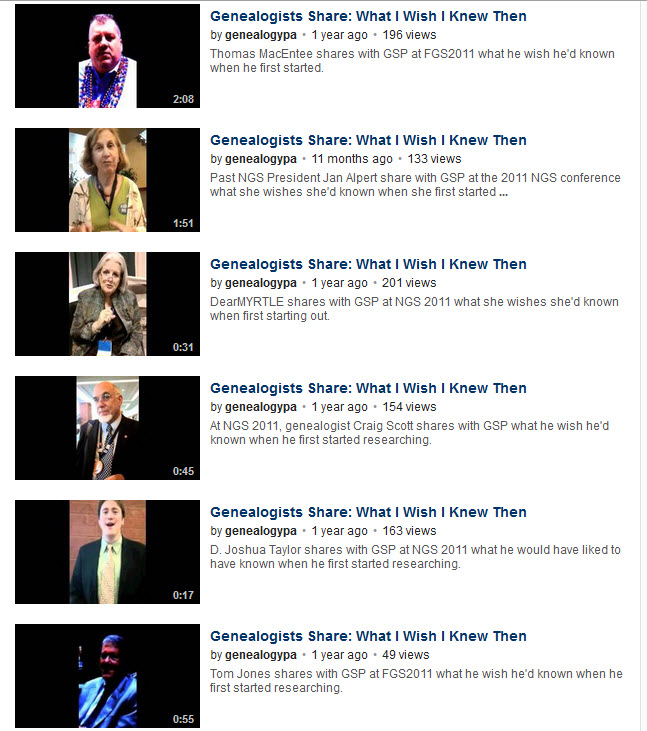647x731 pixels.
Task: Open the Thomas MacEntee video thumbnail
Action: (x=107, y=56)
